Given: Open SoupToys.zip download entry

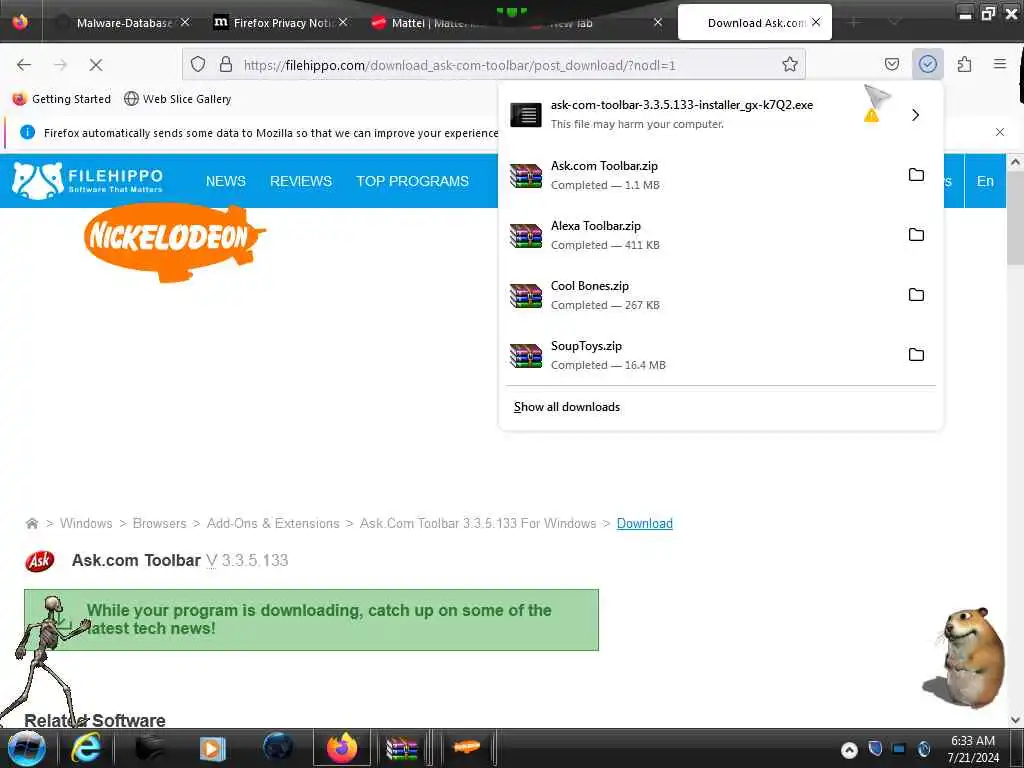Looking at the screenshot, I should (699, 355).
